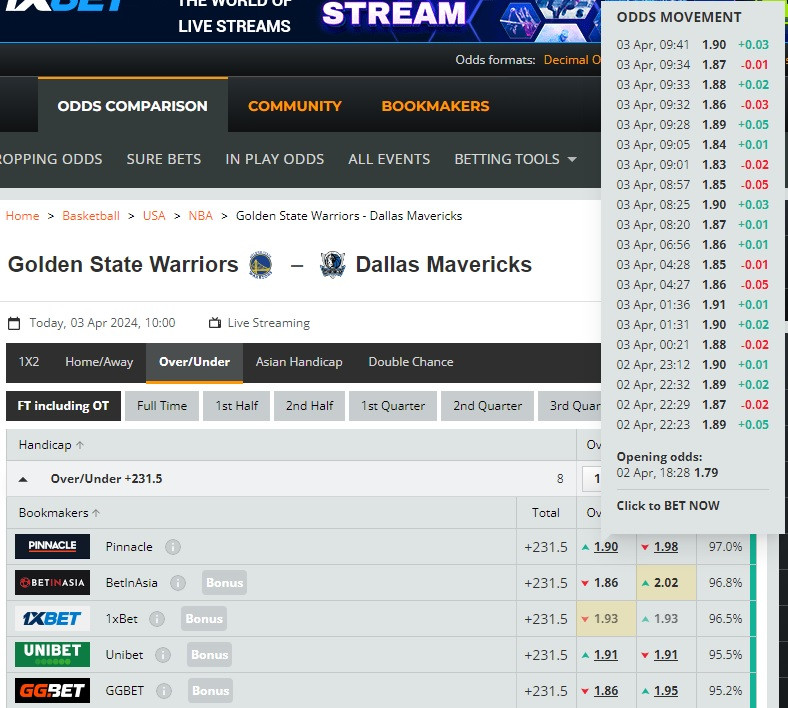Image resolution: width=788 pixels, height=708 pixels.
Task: Click USA breadcrumb link
Action: point(154,216)
